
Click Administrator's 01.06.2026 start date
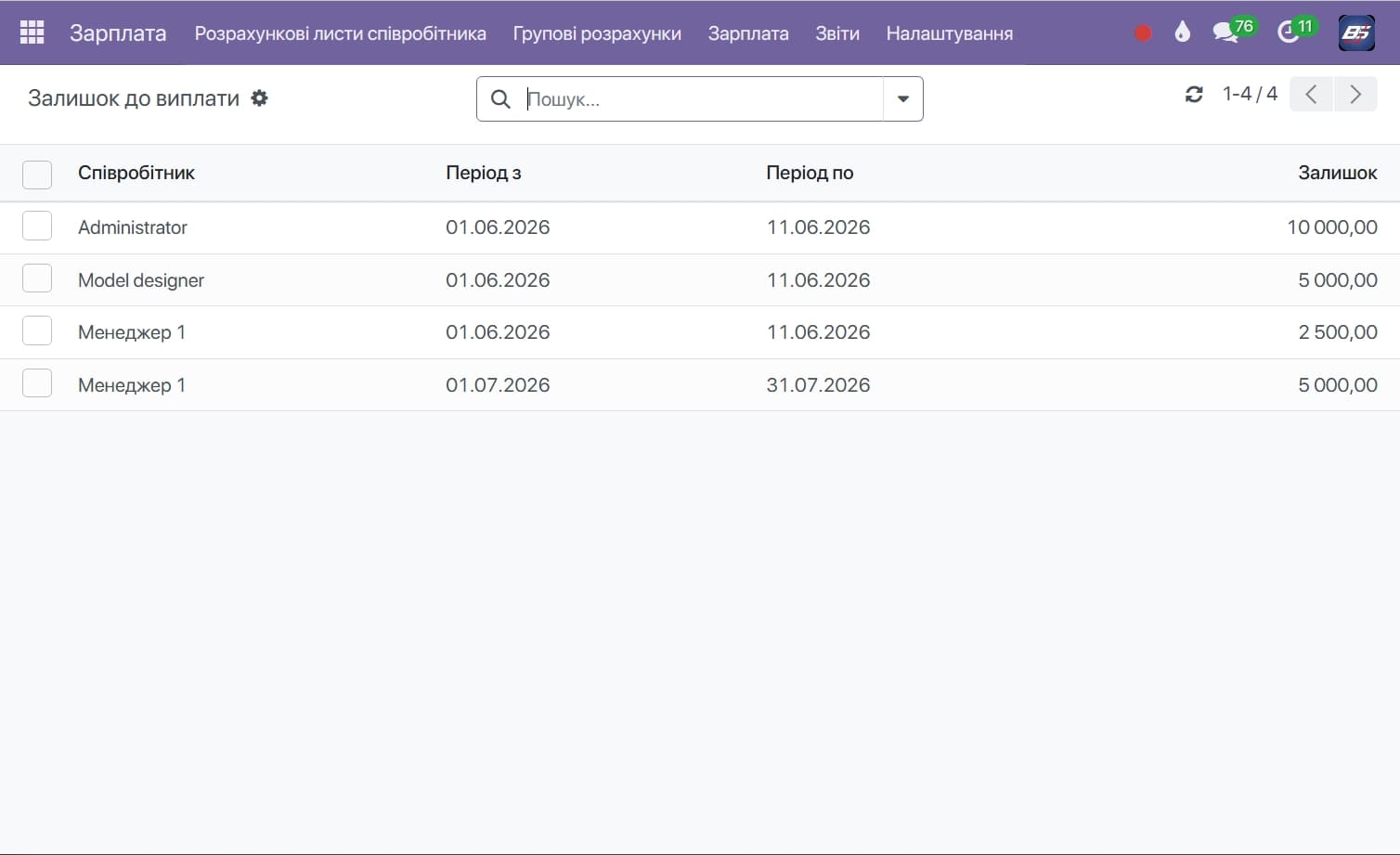tap(498, 227)
